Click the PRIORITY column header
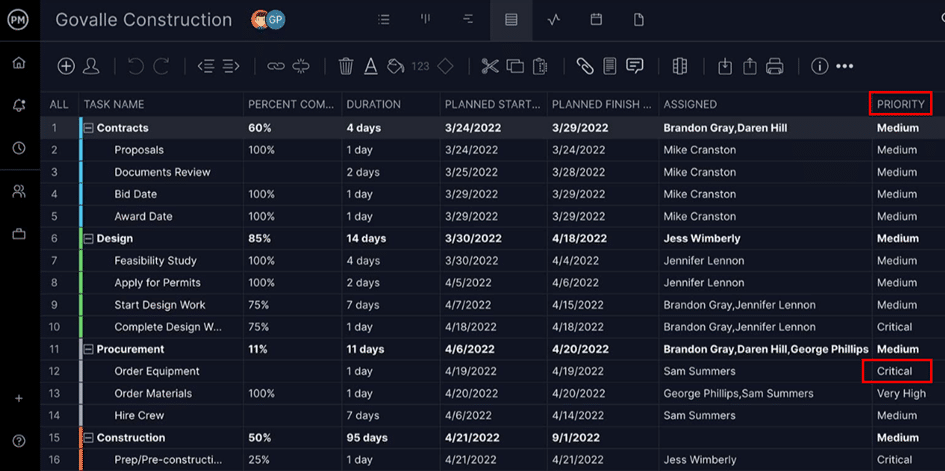Screen dimensions: 945x471 900,104
